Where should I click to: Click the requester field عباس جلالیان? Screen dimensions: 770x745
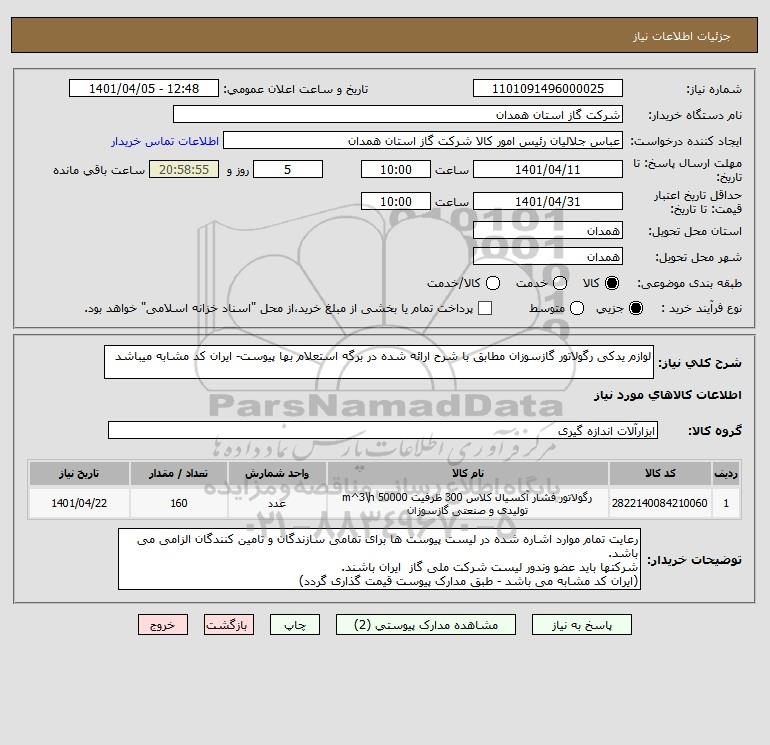(x=423, y=140)
